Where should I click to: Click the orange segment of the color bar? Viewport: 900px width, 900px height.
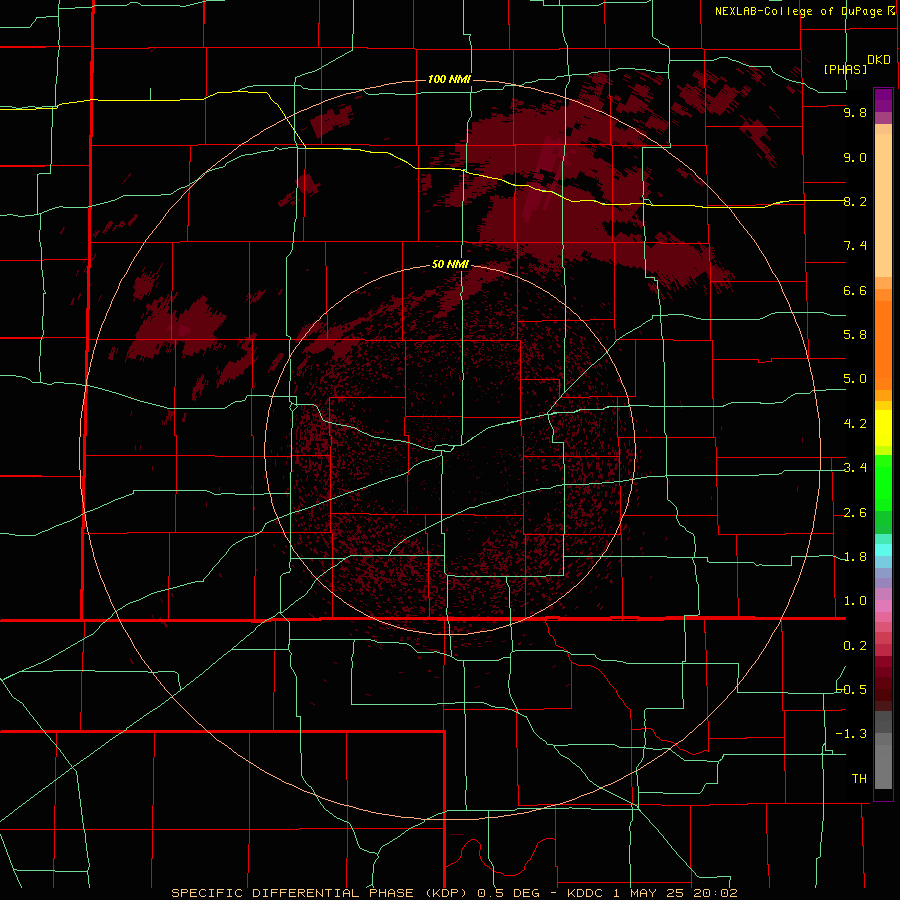[883, 346]
